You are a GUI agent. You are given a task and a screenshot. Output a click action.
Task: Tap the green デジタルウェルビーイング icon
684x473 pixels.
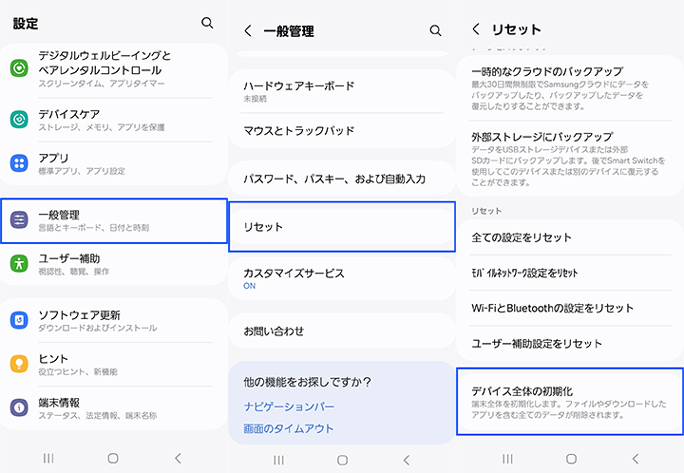pos(19,68)
